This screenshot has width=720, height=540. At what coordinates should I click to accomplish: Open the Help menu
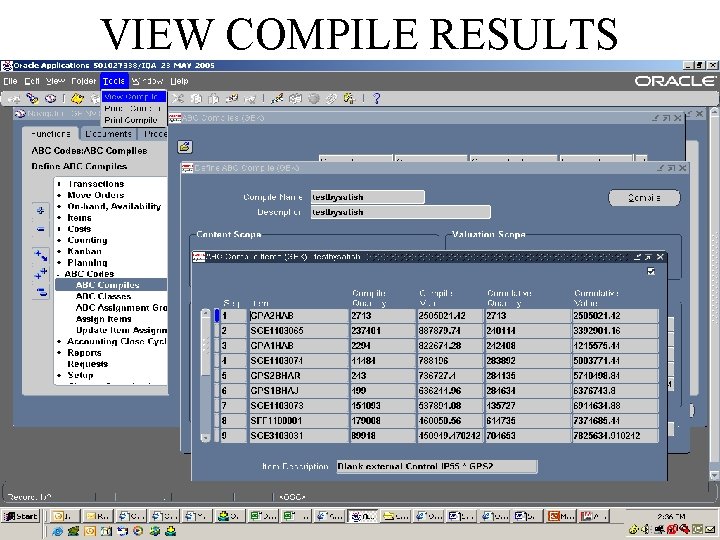coord(179,81)
